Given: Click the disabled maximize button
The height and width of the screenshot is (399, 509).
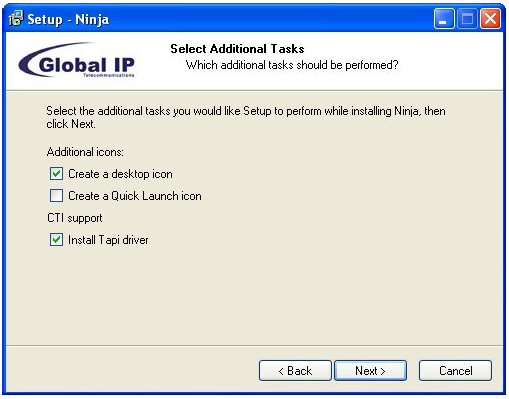Looking at the screenshot, I should pyautogui.click(x=467, y=19).
